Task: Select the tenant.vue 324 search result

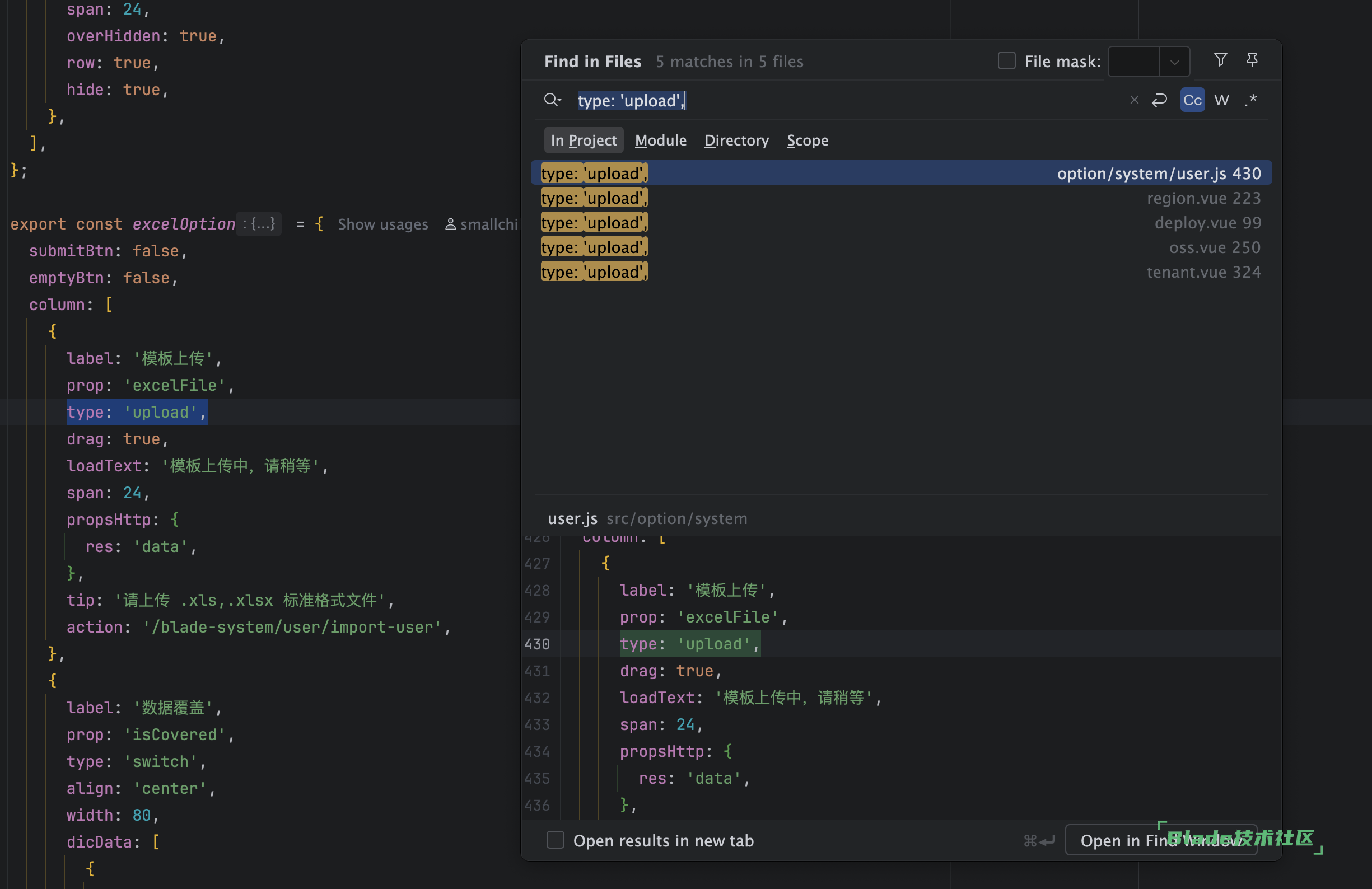Action: click(900, 272)
